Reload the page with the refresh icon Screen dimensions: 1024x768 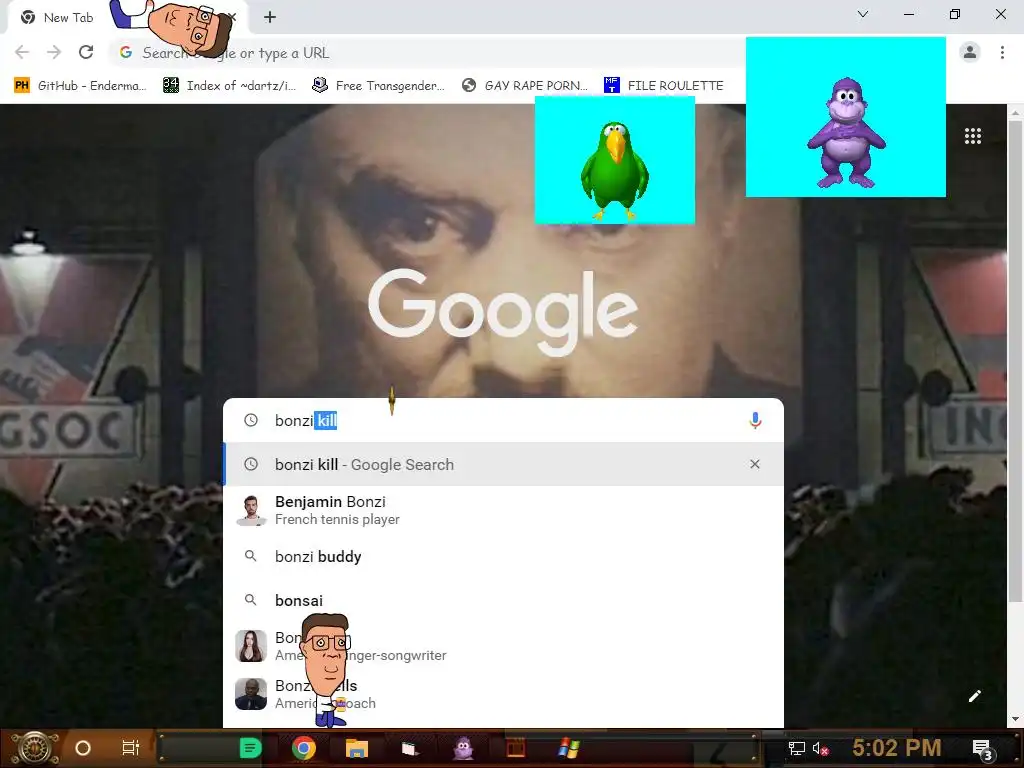coord(86,52)
